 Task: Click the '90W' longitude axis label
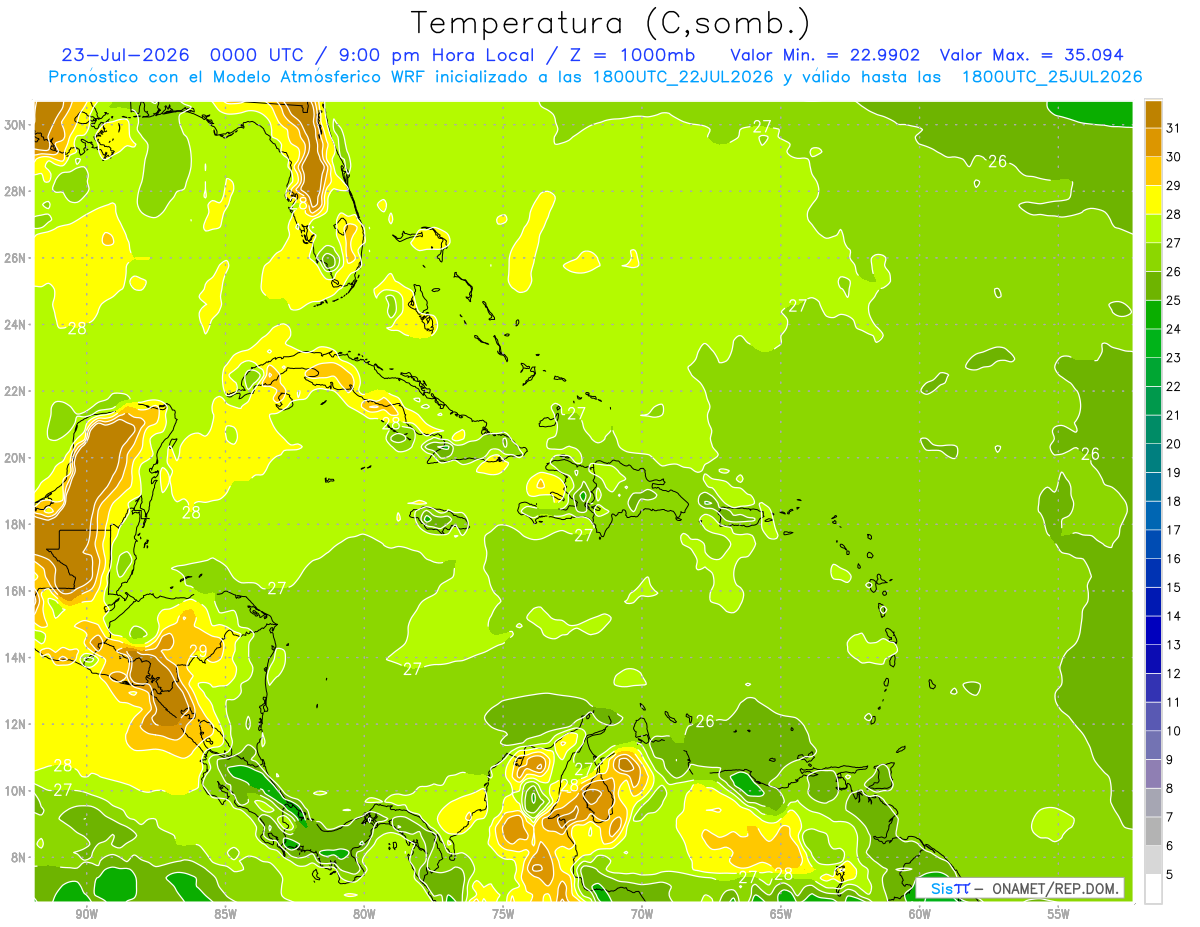[x=86, y=914]
